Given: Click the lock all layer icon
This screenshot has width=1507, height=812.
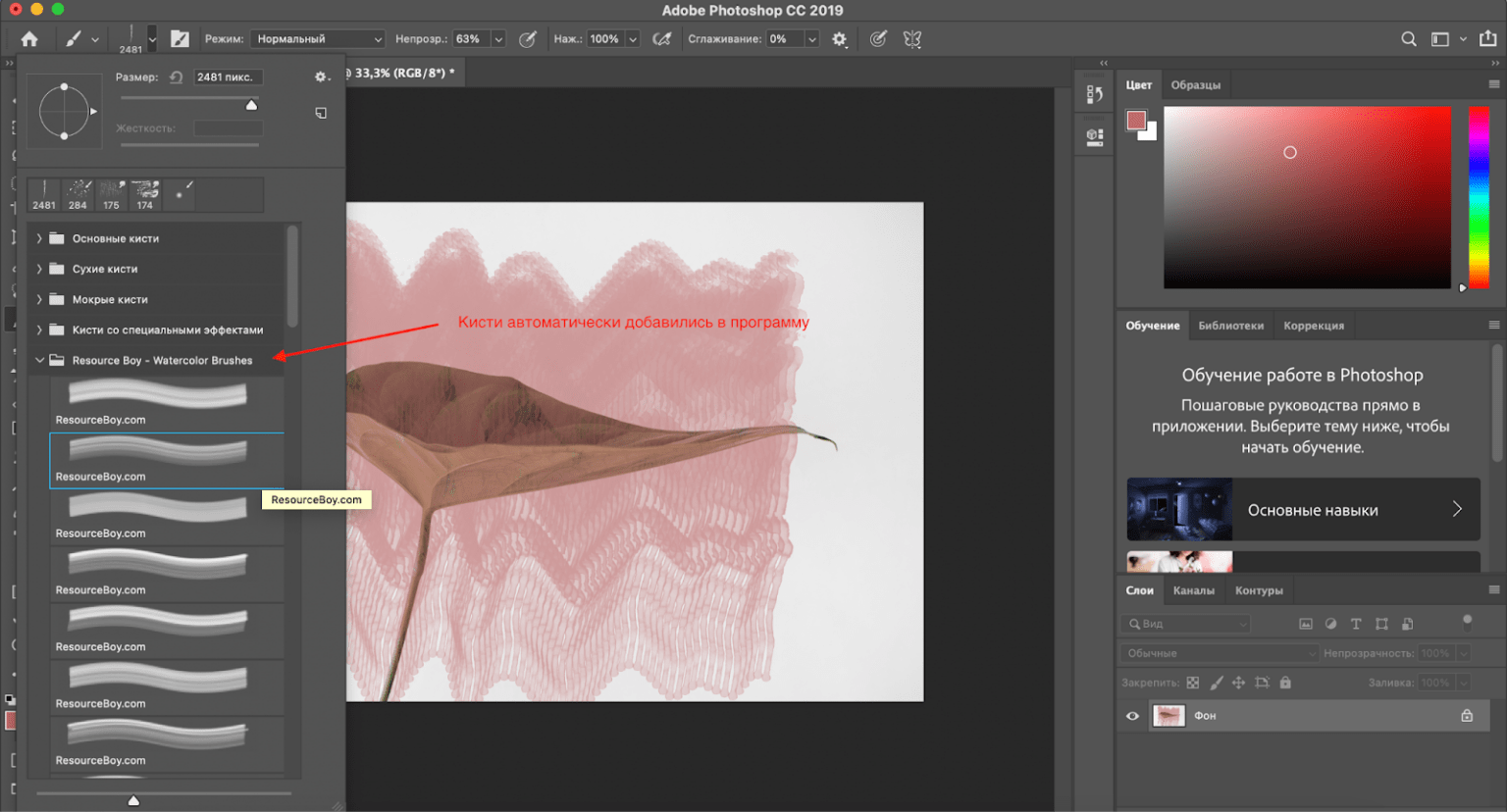Looking at the screenshot, I should [1285, 683].
